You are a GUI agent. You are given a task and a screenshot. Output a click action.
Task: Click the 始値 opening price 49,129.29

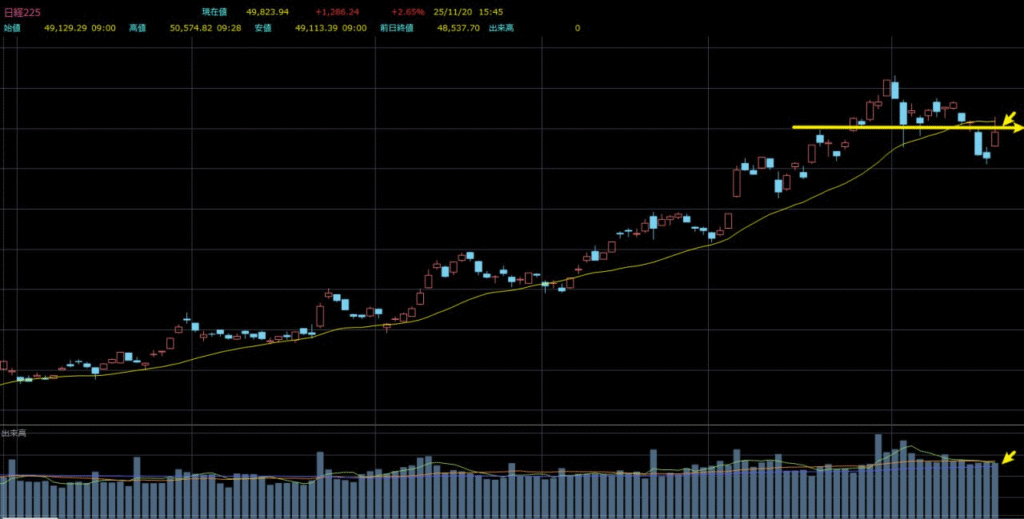point(66,28)
